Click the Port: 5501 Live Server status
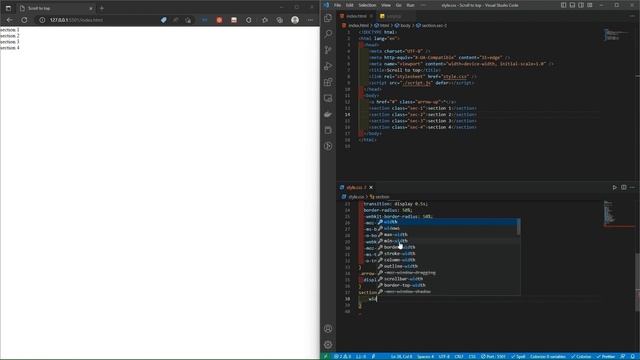Viewport: 640px width, 360px height. pyautogui.click(x=493, y=356)
